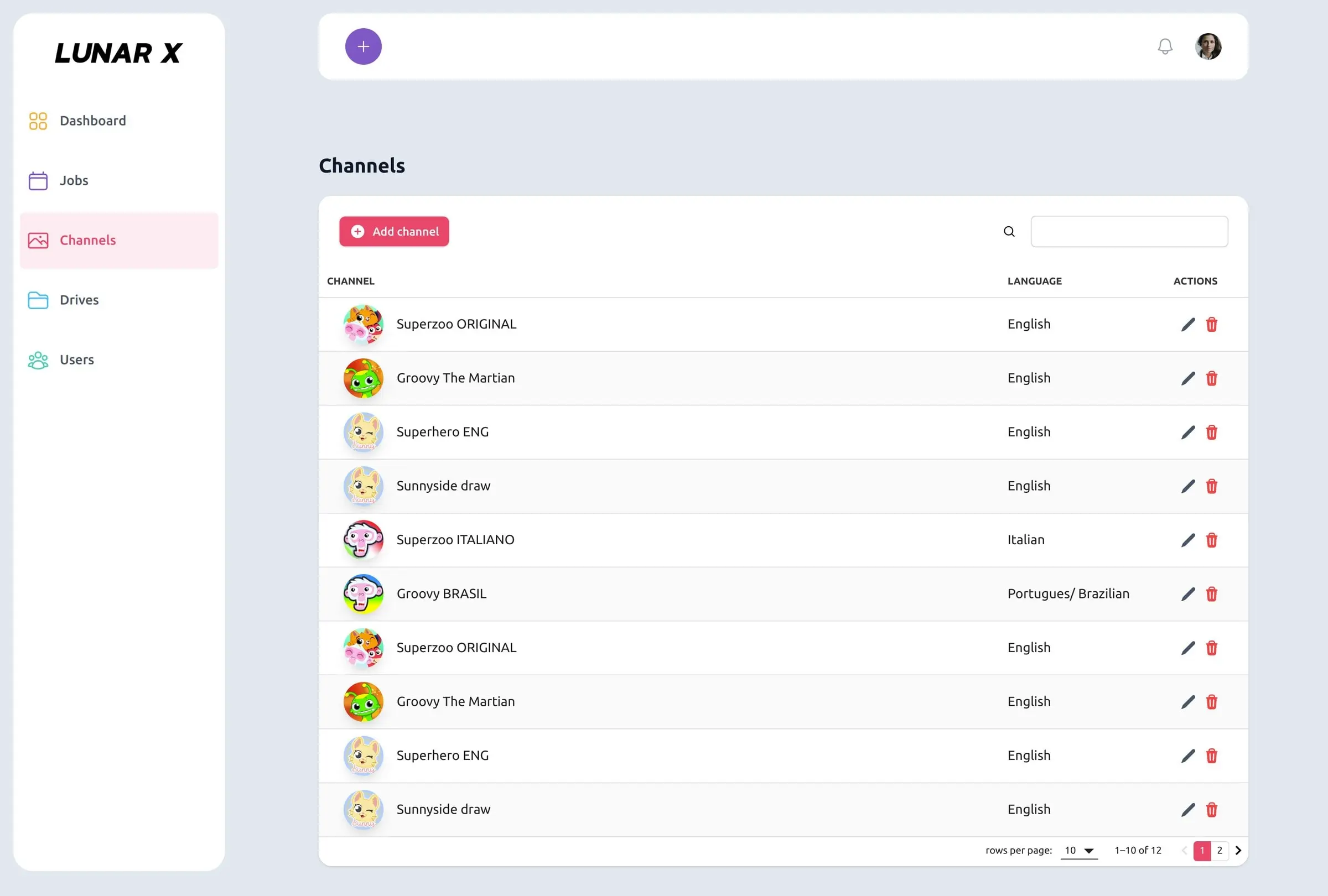Click the ACTIONS column header
1328x896 pixels.
click(x=1195, y=281)
